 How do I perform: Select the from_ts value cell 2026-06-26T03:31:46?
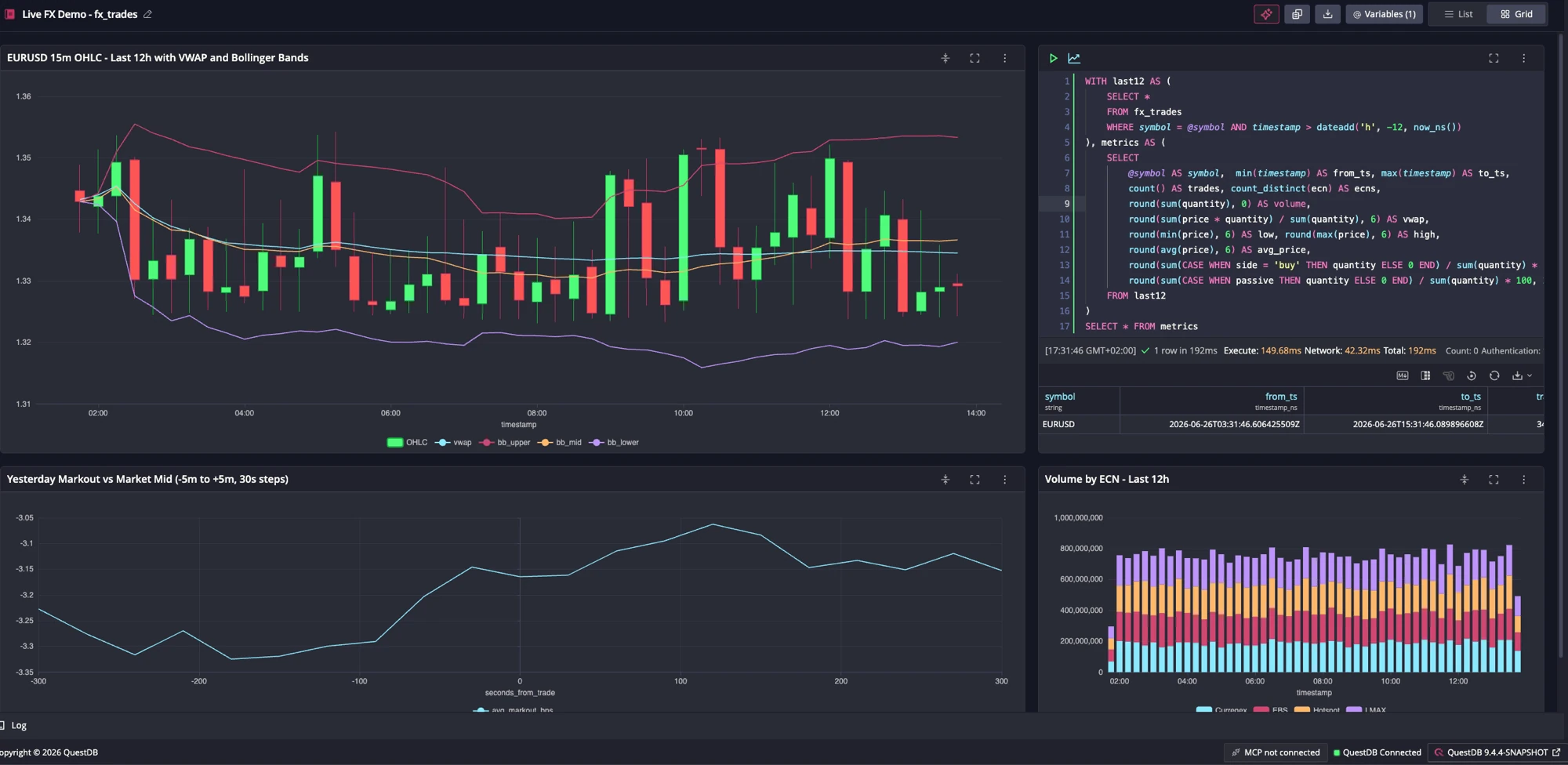coord(1211,424)
